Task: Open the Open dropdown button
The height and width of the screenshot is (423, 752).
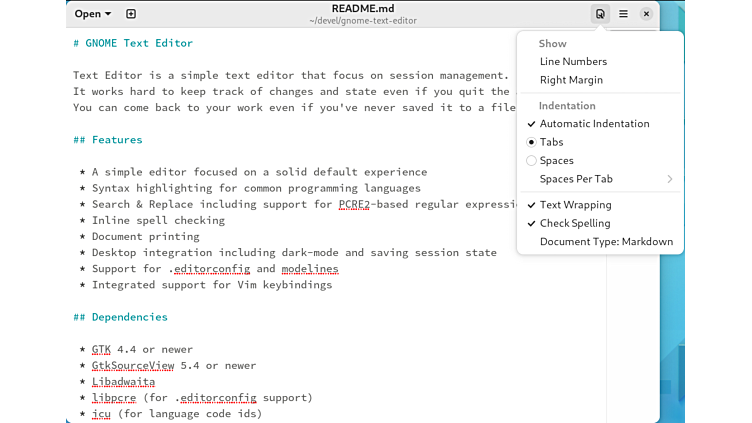Action: [93, 14]
